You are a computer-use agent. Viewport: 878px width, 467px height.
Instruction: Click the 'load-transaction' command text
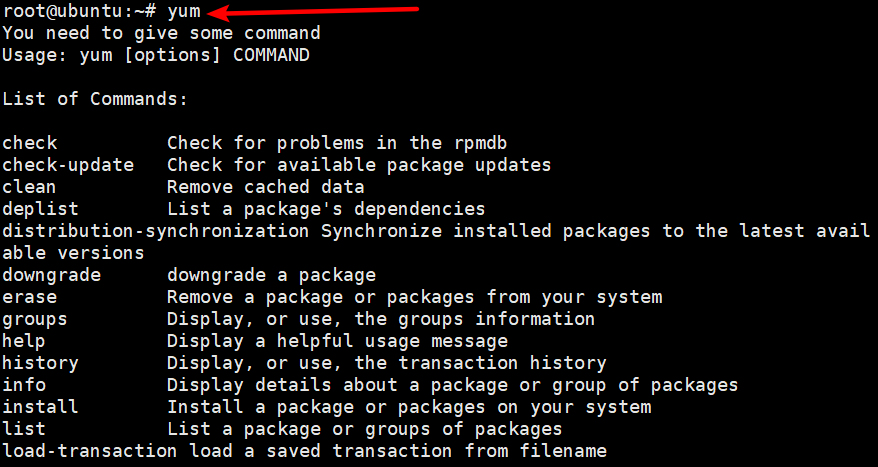click(x=90, y=451)
